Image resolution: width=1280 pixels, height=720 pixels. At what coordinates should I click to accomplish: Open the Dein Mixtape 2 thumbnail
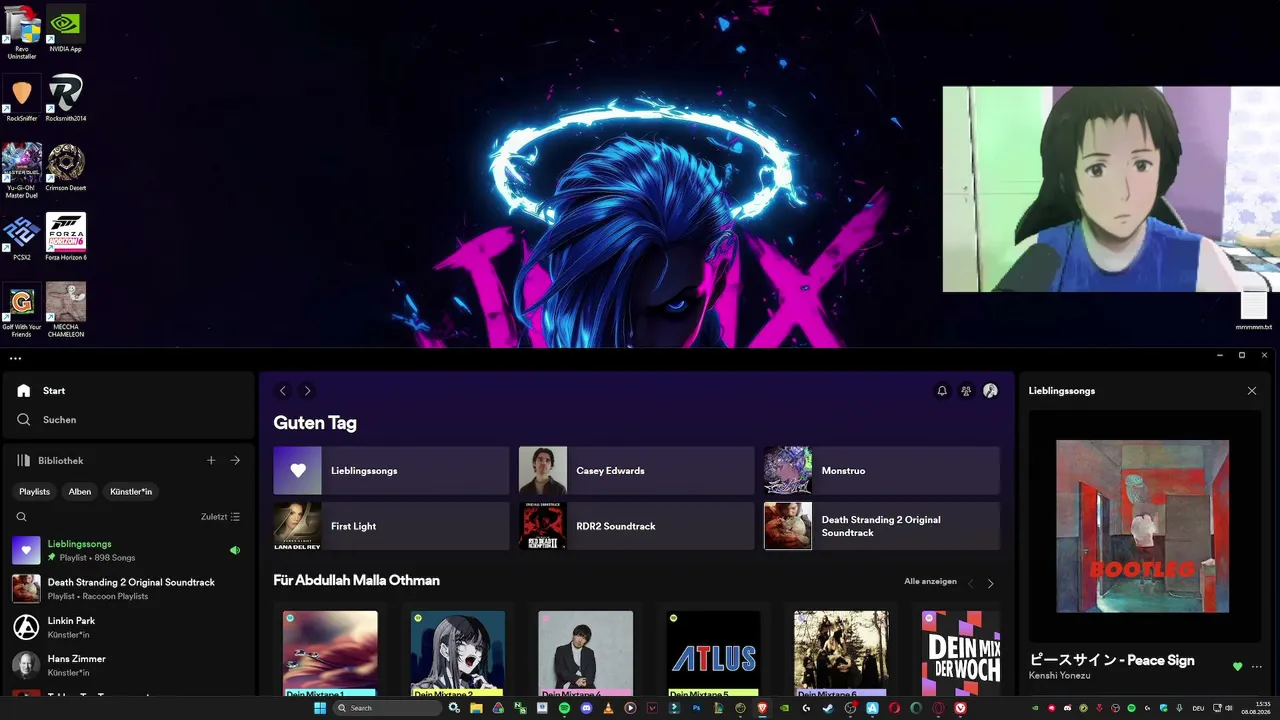coord(458,653)
